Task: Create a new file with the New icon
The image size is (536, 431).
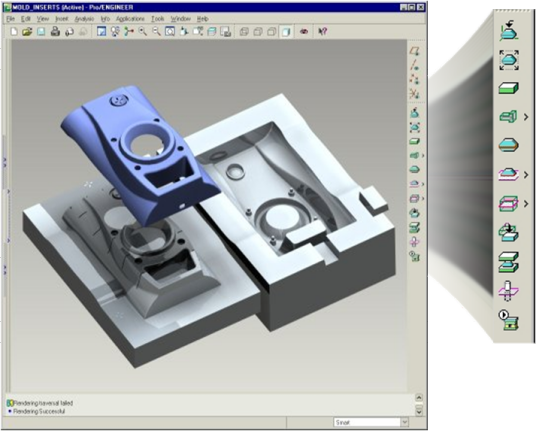Action: click(14, 32)
